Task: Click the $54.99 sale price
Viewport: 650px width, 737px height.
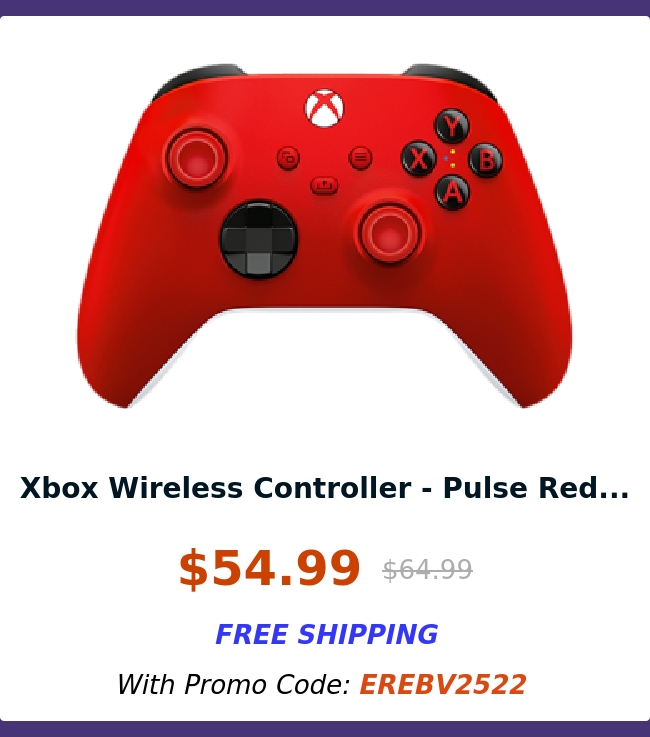Action: point(269,568)
